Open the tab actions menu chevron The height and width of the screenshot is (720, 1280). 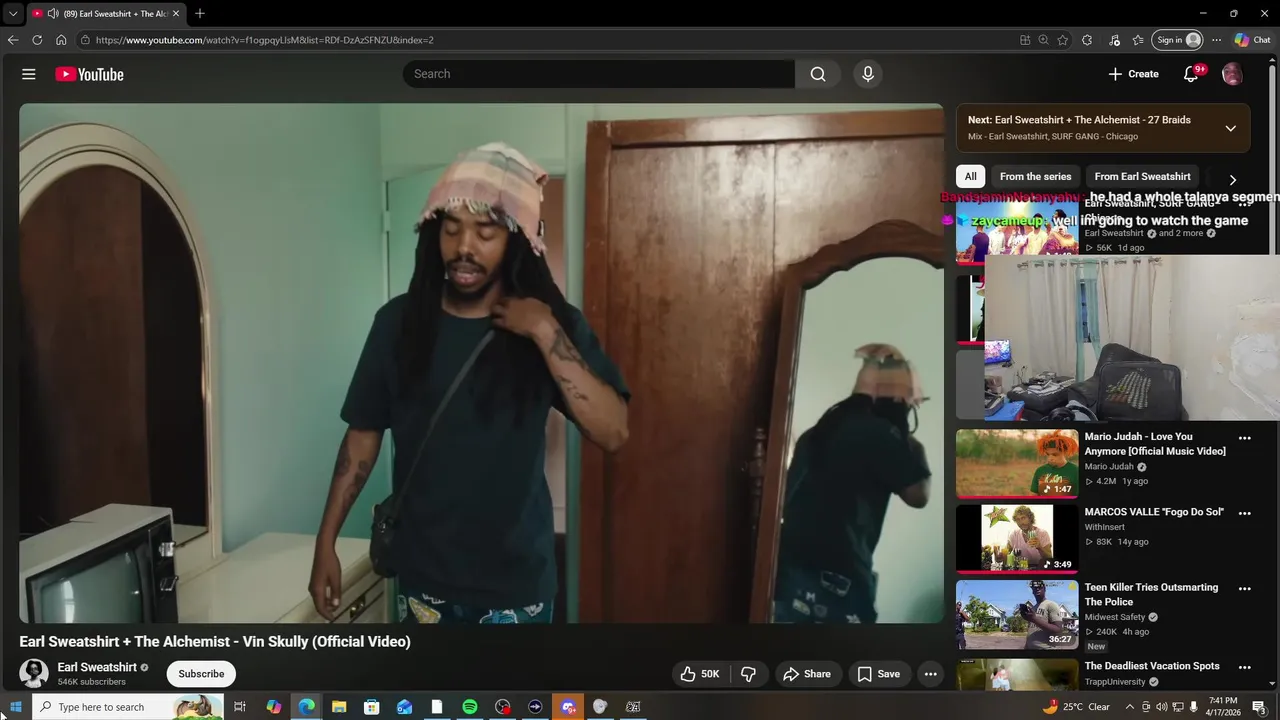click(x=12, y=13)
